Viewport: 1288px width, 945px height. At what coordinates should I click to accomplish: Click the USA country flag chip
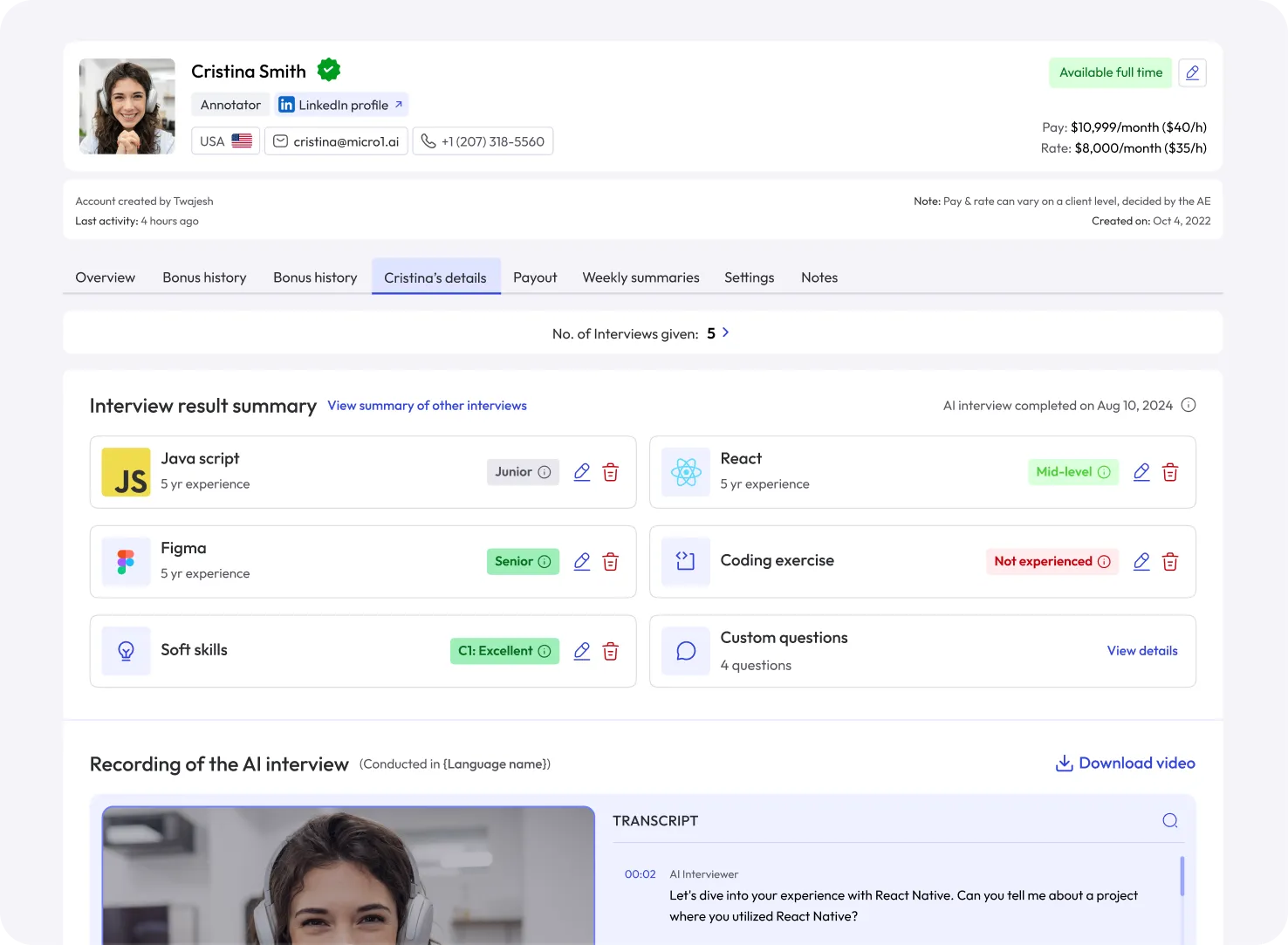[x=225, y=141]
